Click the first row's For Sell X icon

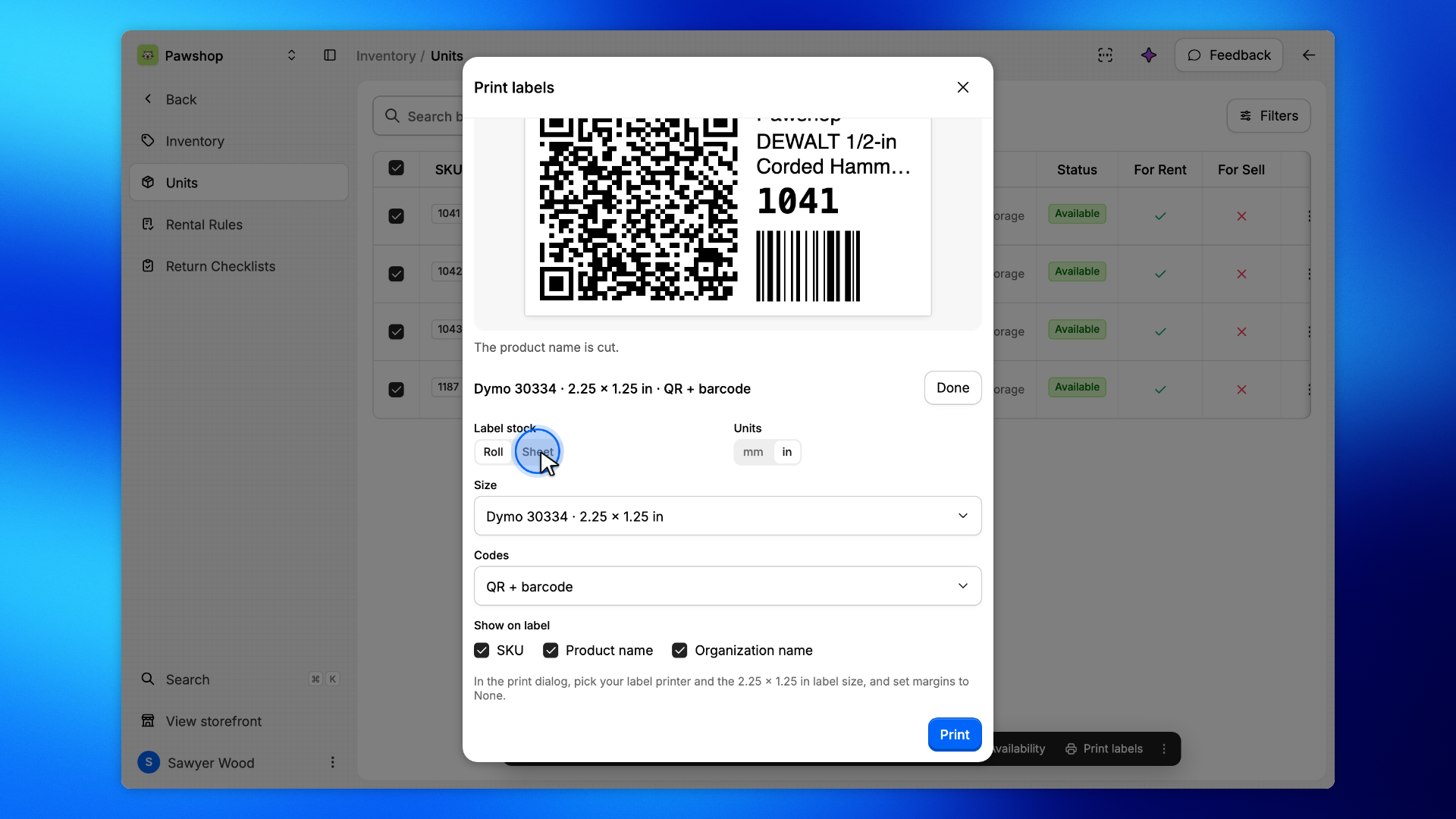click(1241, 216)
